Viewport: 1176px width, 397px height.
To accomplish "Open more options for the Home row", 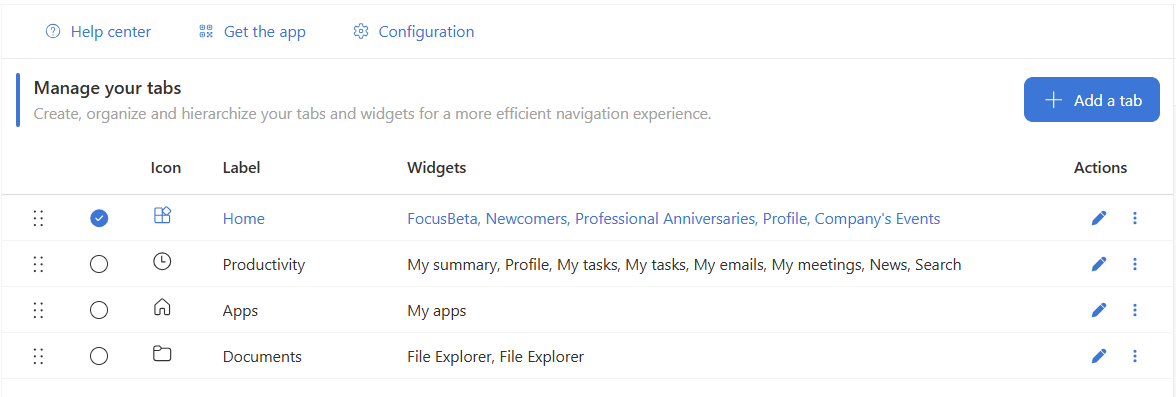I will pos(1135,218).
